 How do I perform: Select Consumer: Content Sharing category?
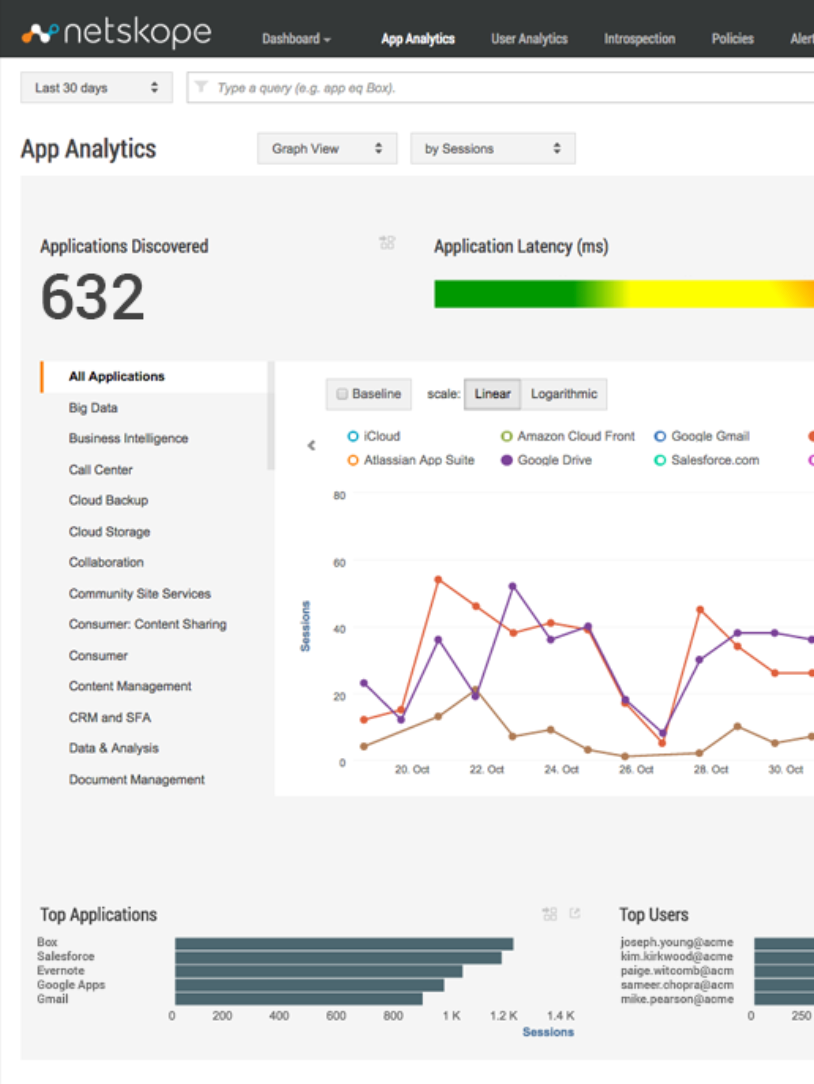pyautogui.click(x=147, y=624)
